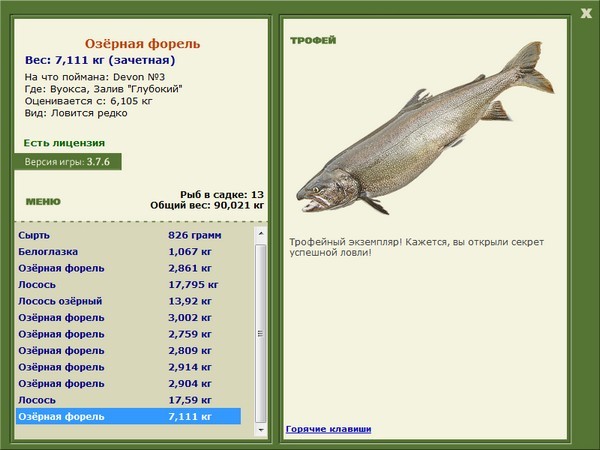Click the scroll down arrow of the fish list

261,430
